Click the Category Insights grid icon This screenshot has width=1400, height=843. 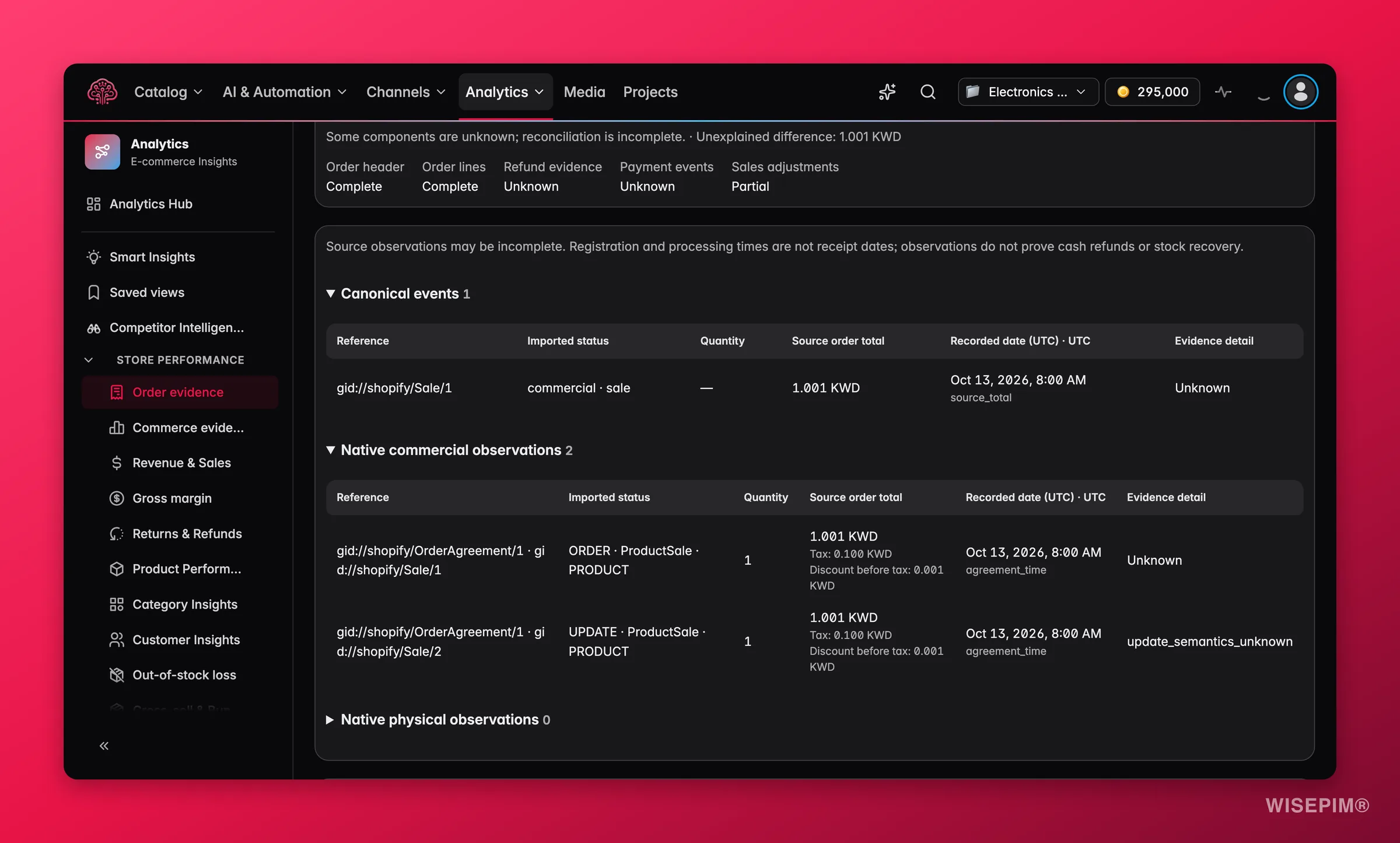[117, 604]
